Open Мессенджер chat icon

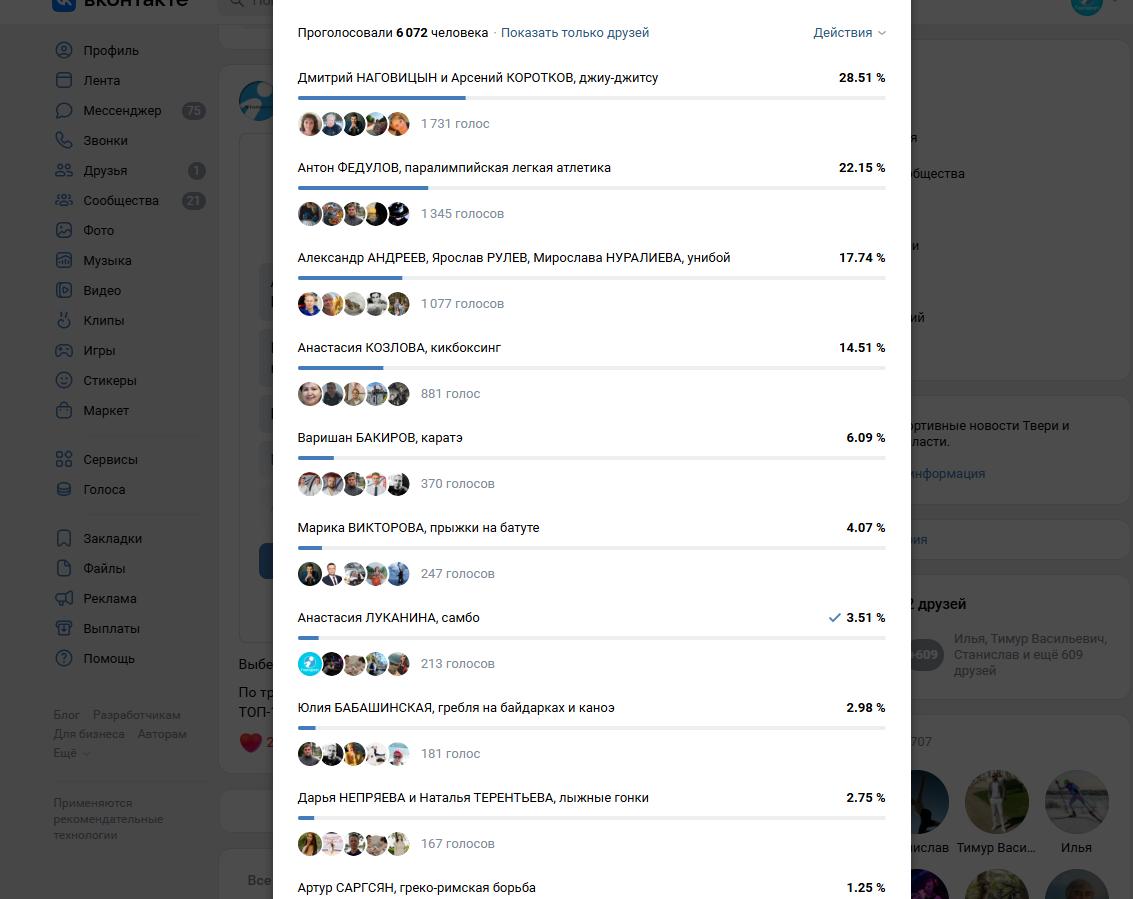(64, 110)
